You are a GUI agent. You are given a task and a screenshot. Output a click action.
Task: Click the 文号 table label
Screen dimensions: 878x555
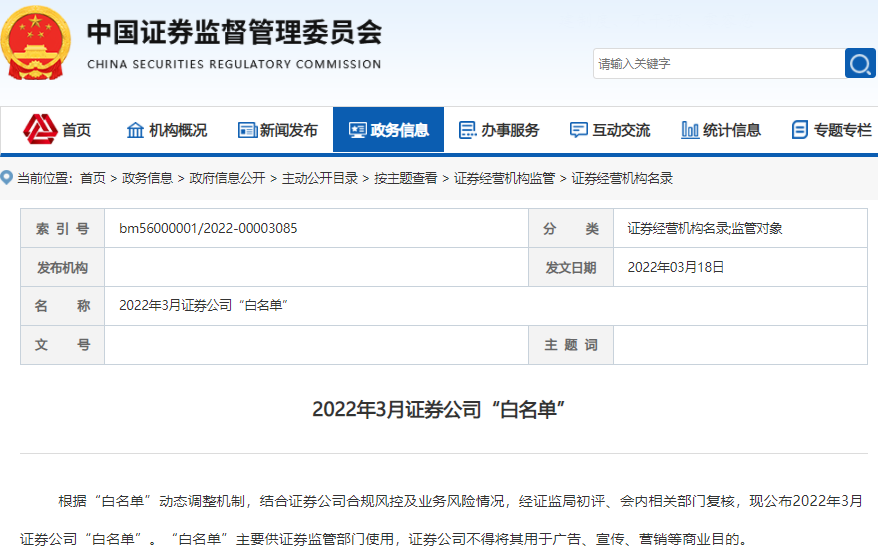tap(62, 344)
